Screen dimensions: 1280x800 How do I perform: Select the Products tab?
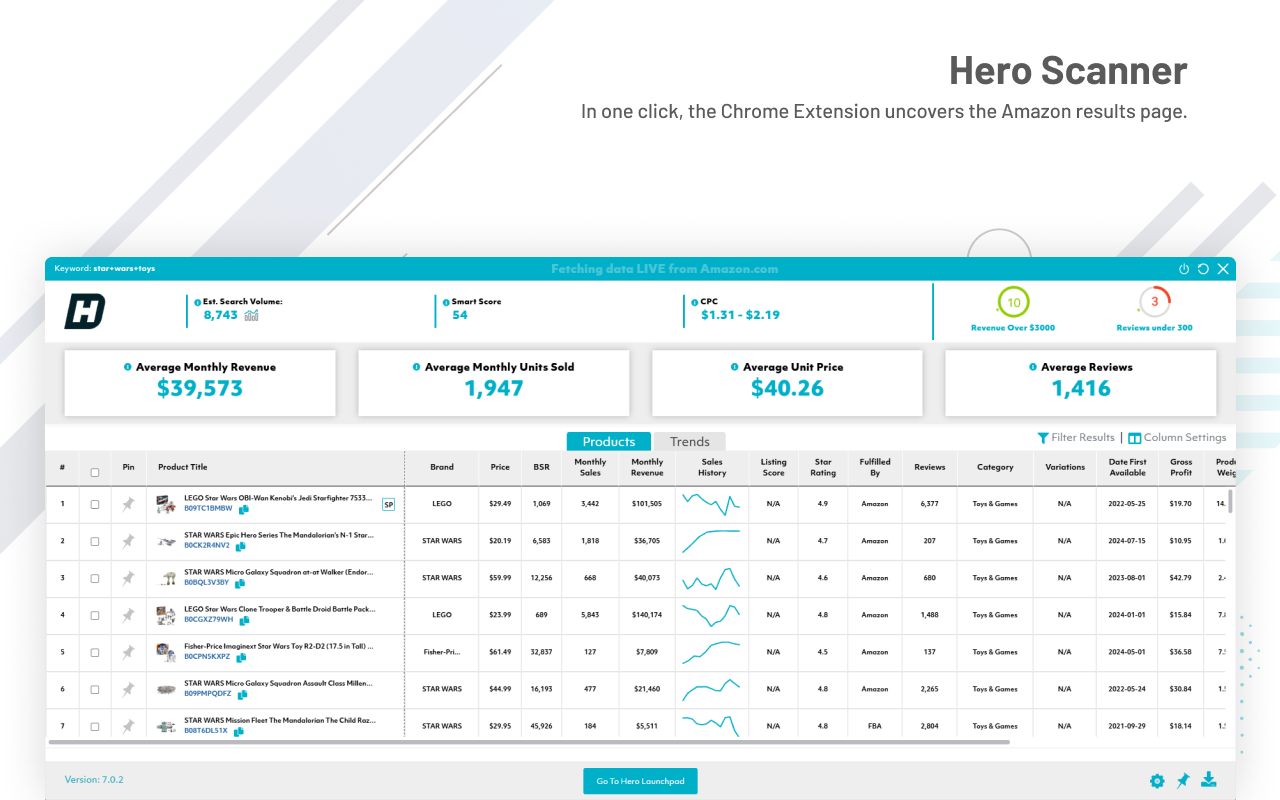click(608, 441)
